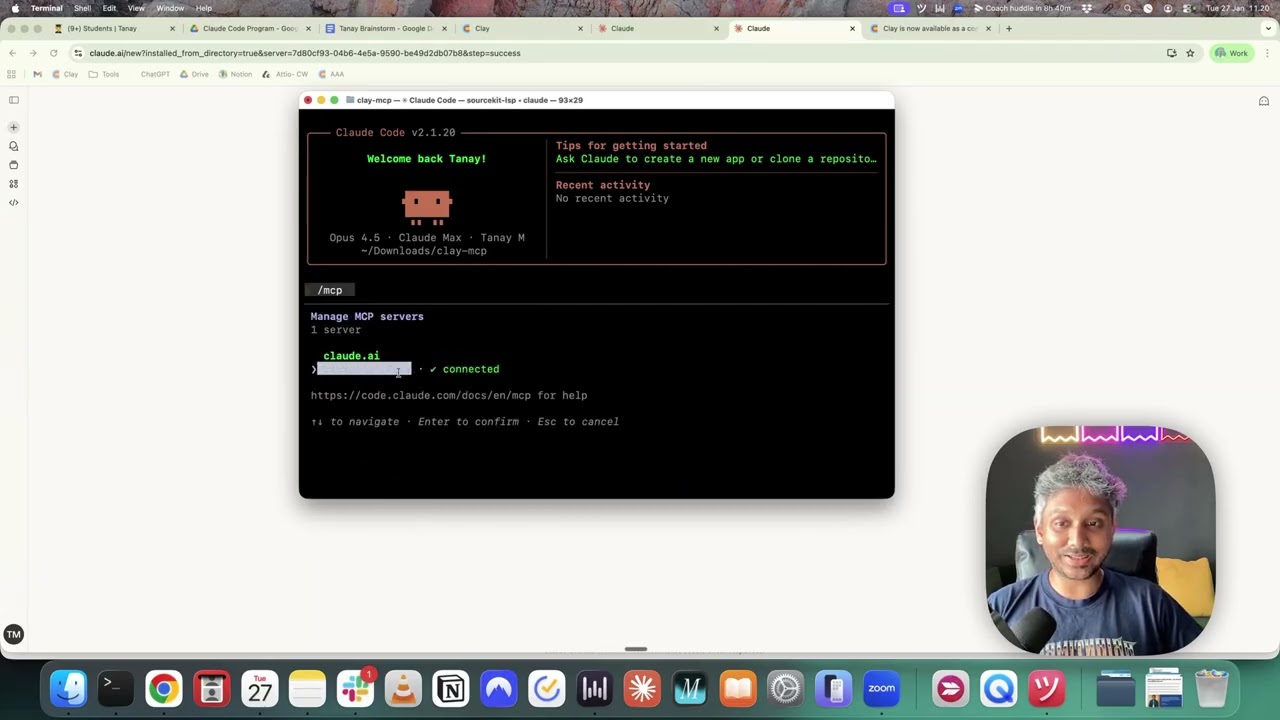1280x720 pixels.
Task: Open the AAA bookmark
Action: (x=331, y=74)
